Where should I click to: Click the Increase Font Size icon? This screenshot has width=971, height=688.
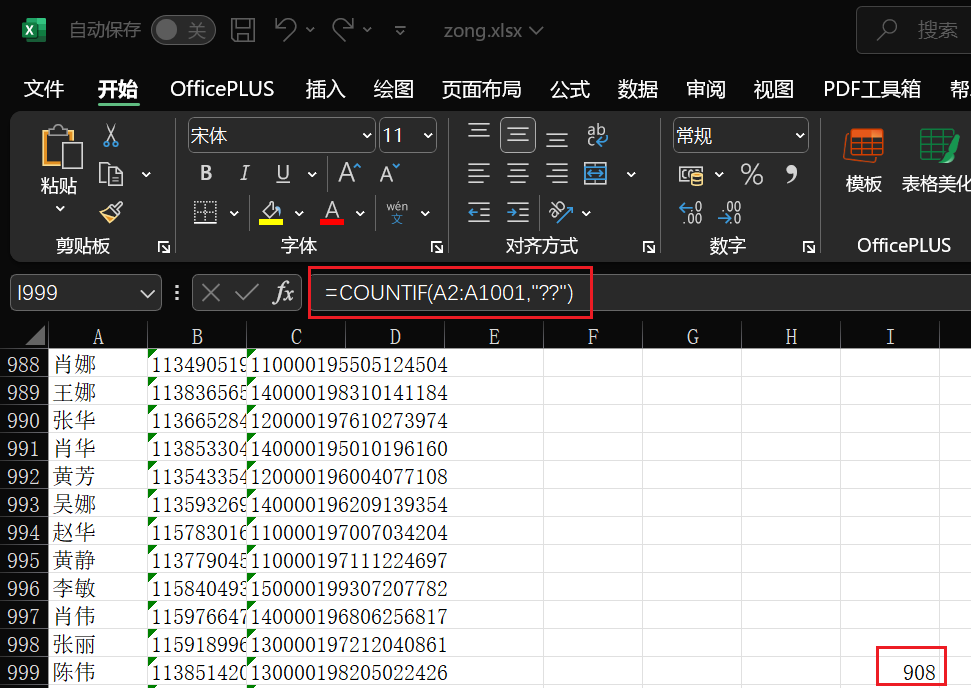tap(348, 174)
